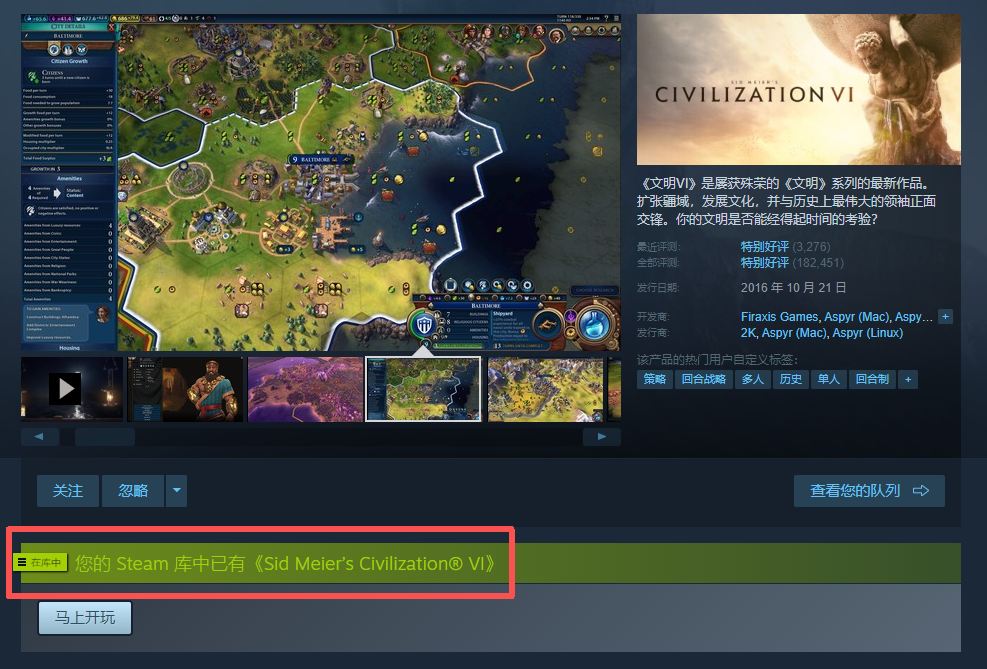
Task: Open the 历史 tag
Action: tap(791, 379)
